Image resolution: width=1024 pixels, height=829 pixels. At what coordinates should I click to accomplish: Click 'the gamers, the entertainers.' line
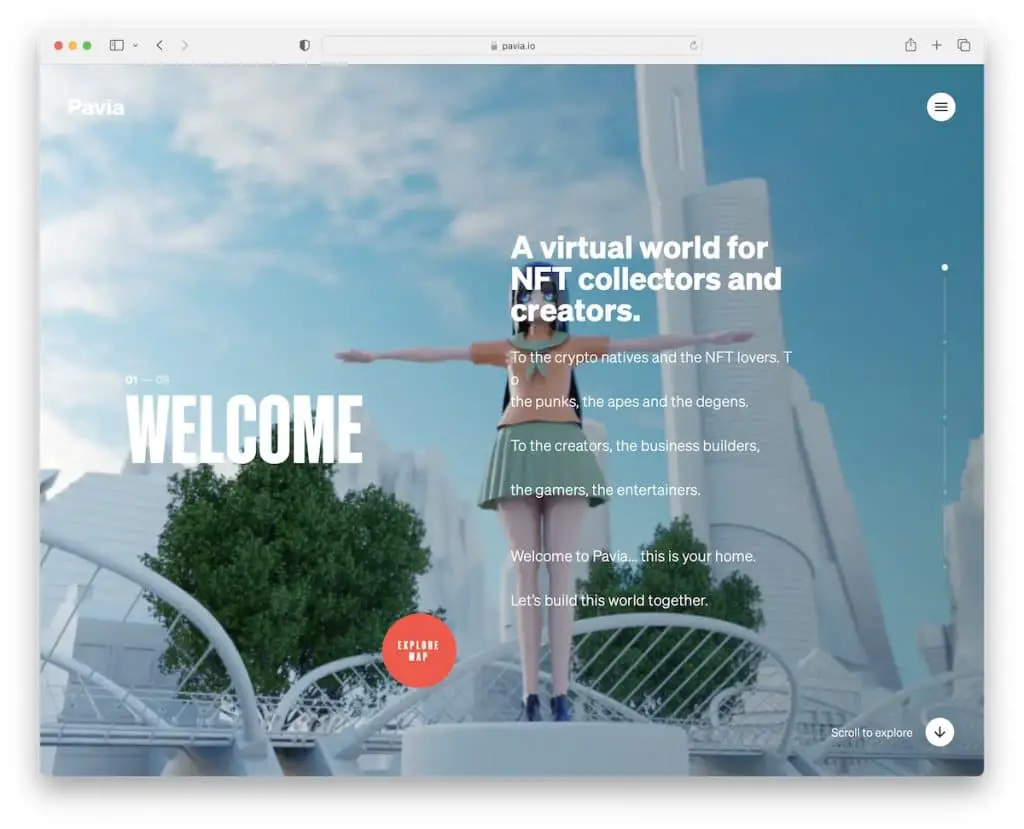point(605,490)
